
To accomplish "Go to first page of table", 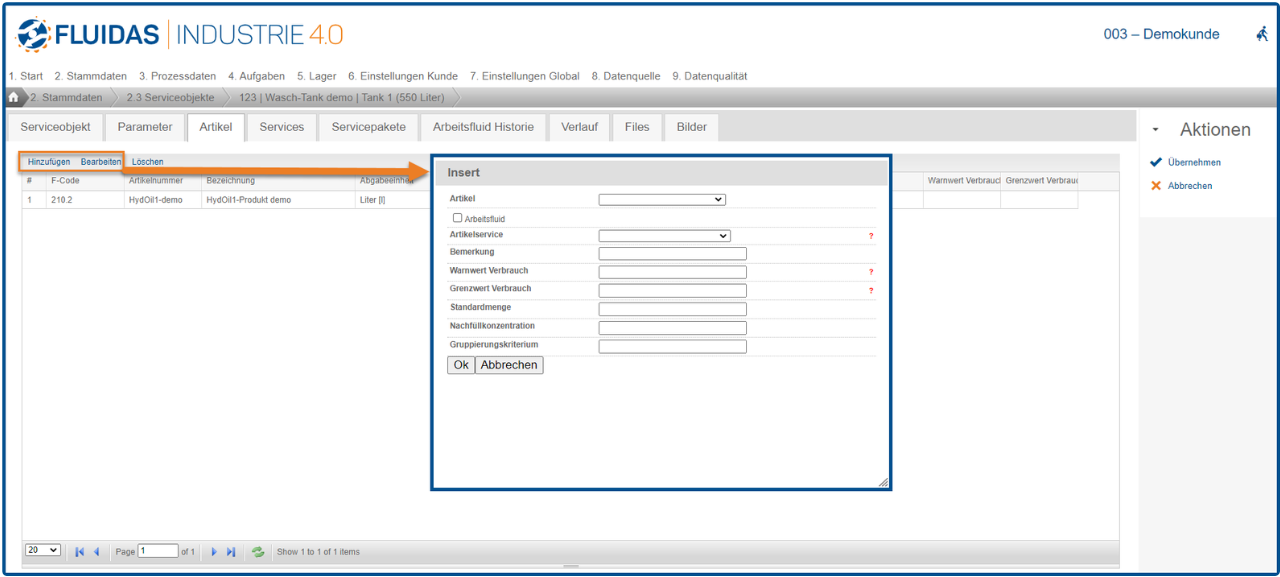I will pyautogui.click(x=80, y=552).
